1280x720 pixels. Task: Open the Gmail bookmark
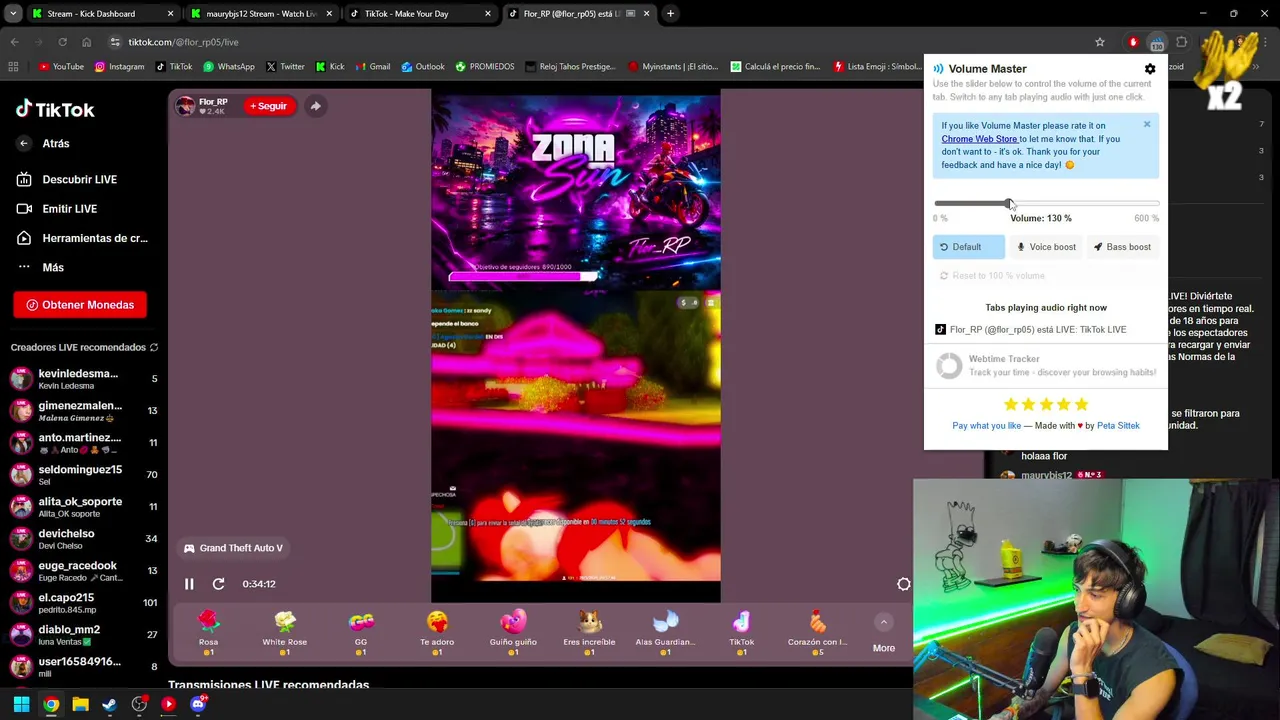[x=373, y=67]
